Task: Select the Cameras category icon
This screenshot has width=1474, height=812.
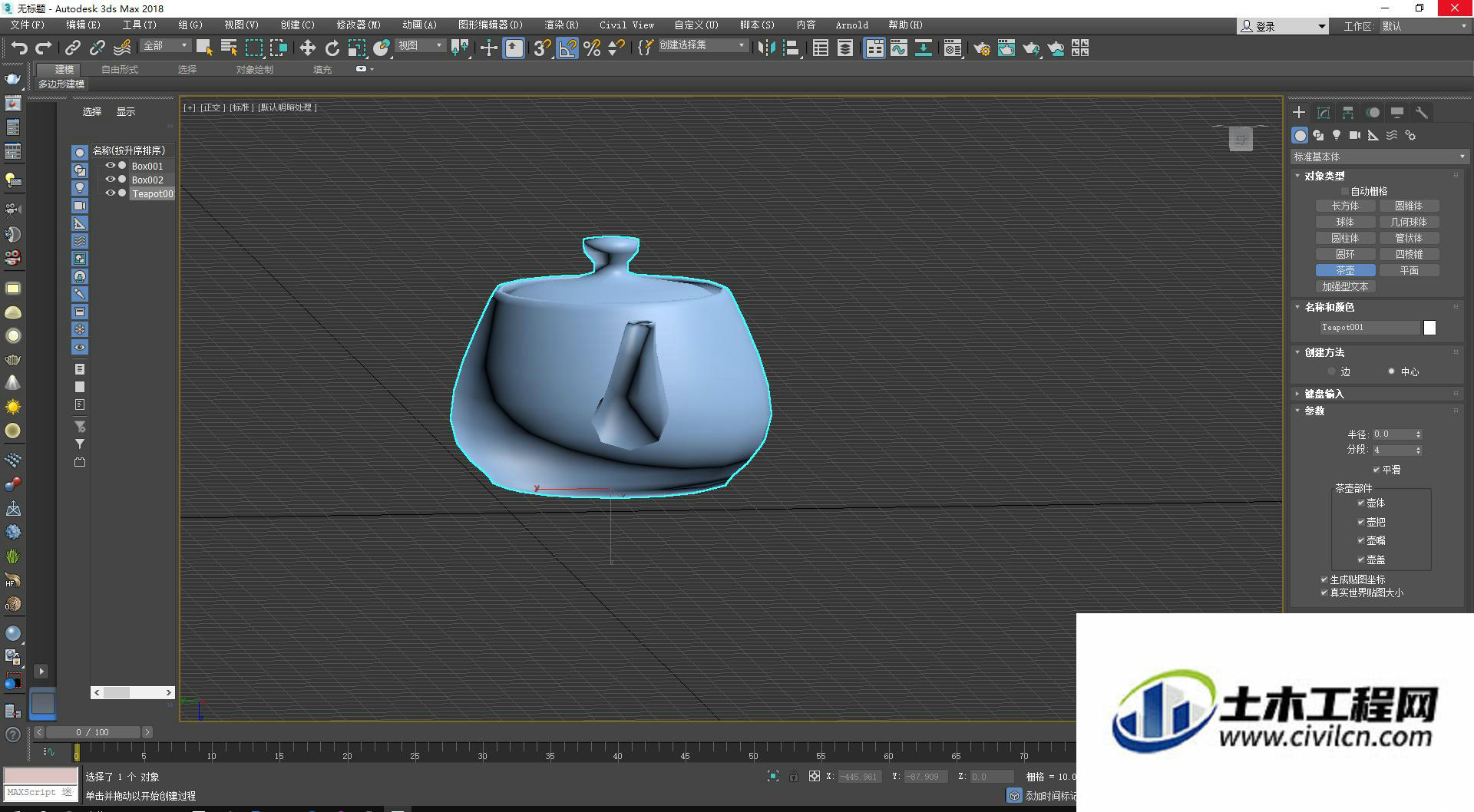Action: click(1355, 135)
